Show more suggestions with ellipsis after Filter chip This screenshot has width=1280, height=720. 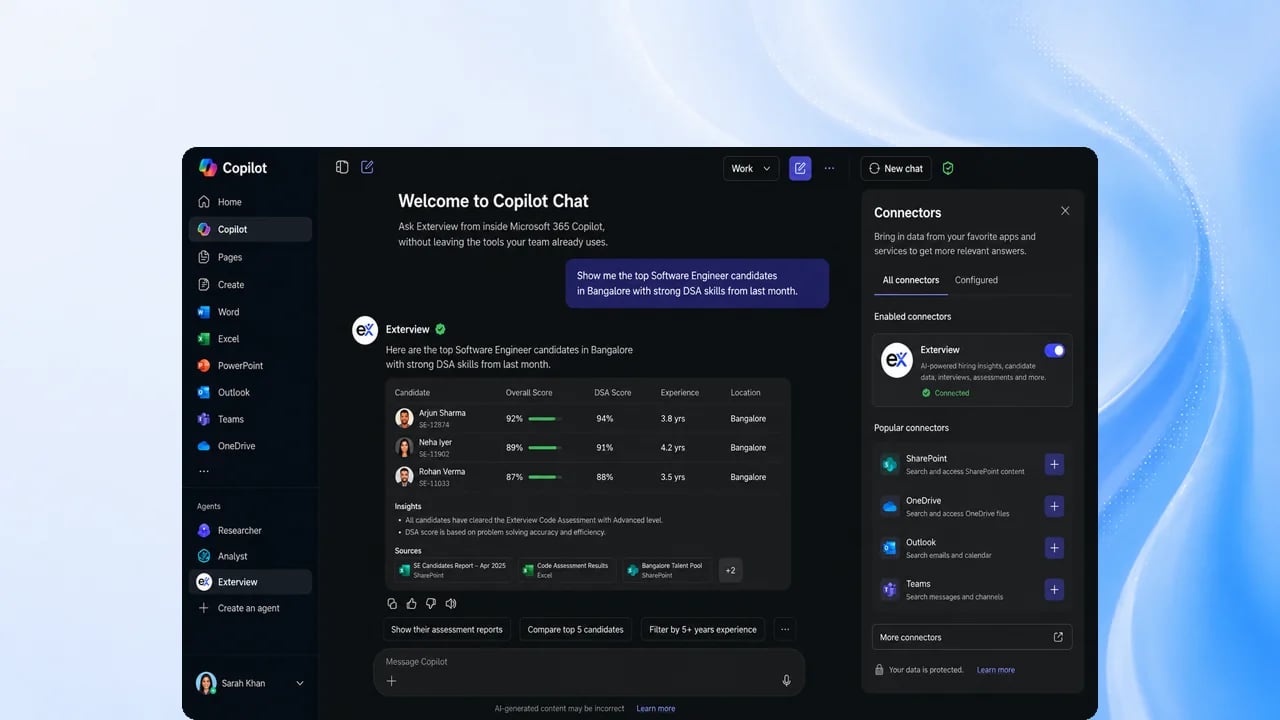[785, 629]
